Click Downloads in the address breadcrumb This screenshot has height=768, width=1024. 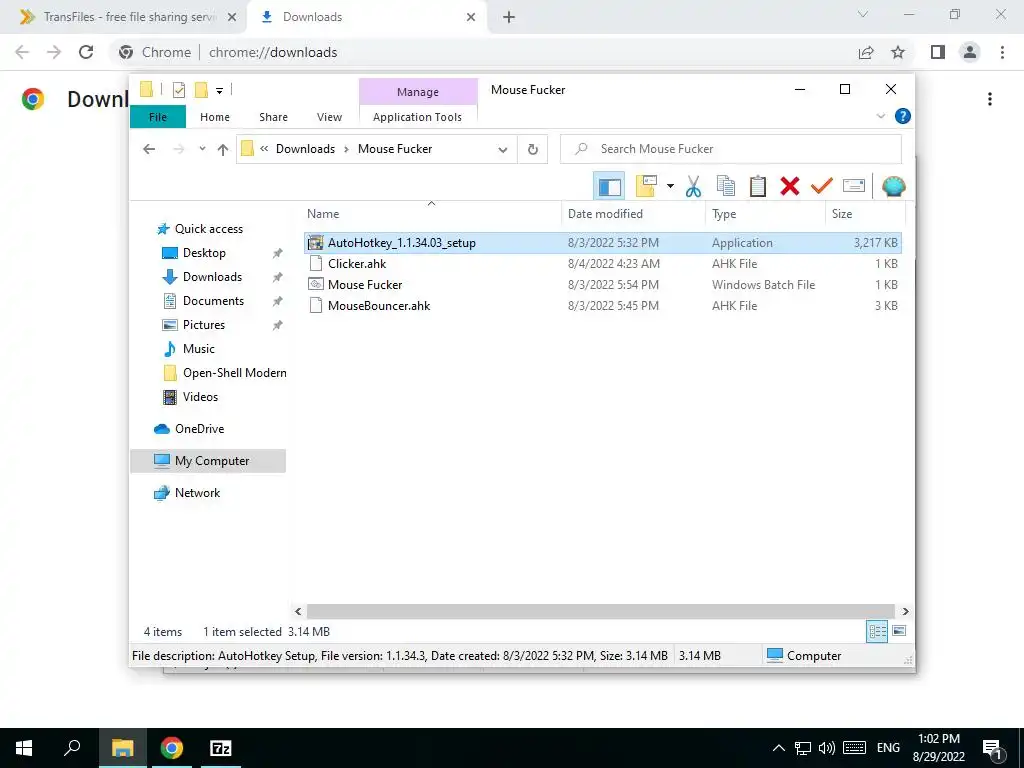tap(305, 149)
